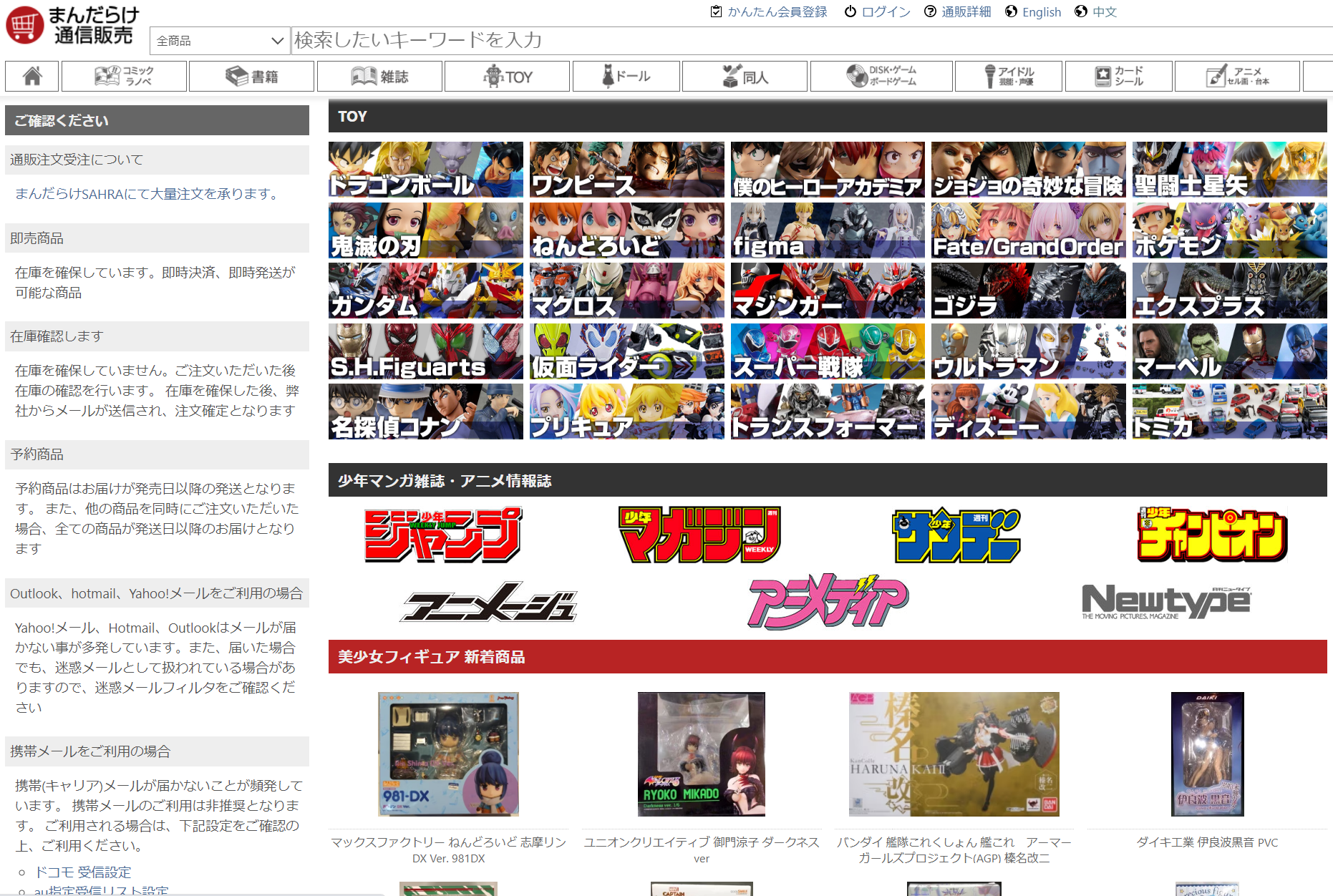Select the ウルトラマン banner

tap(1029, 351)
